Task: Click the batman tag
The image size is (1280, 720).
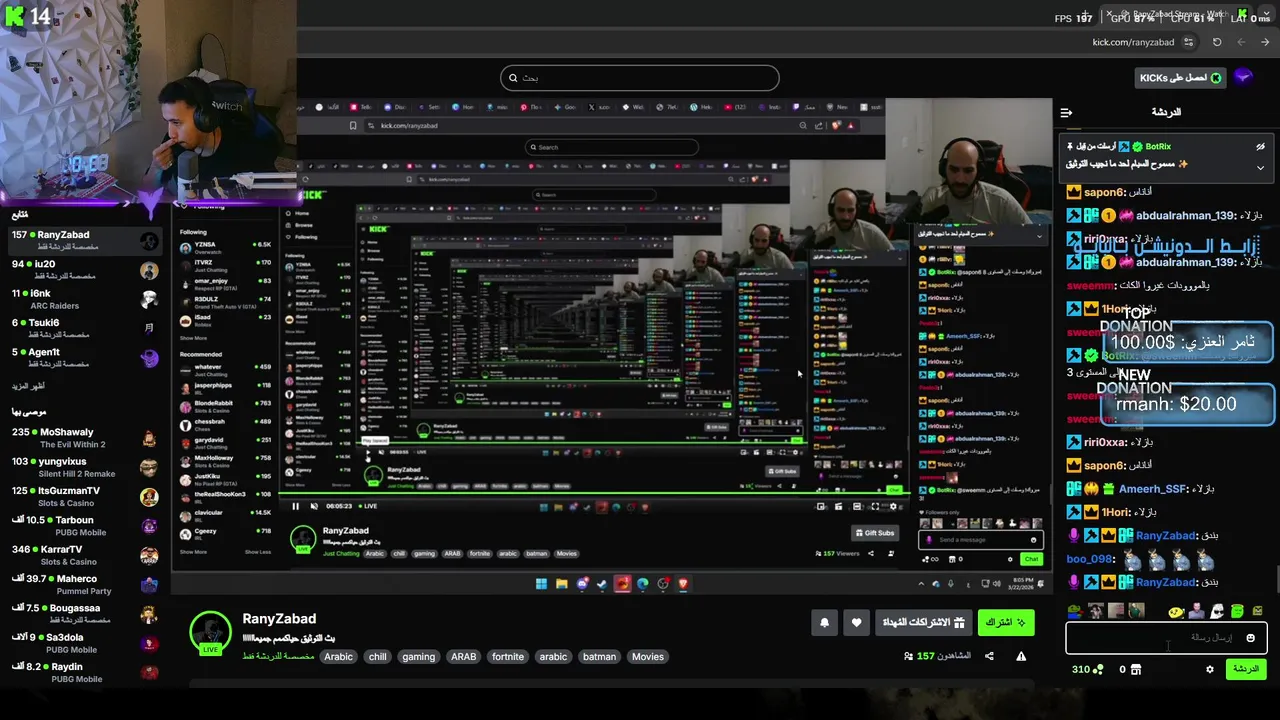Action: pos(599,657)
